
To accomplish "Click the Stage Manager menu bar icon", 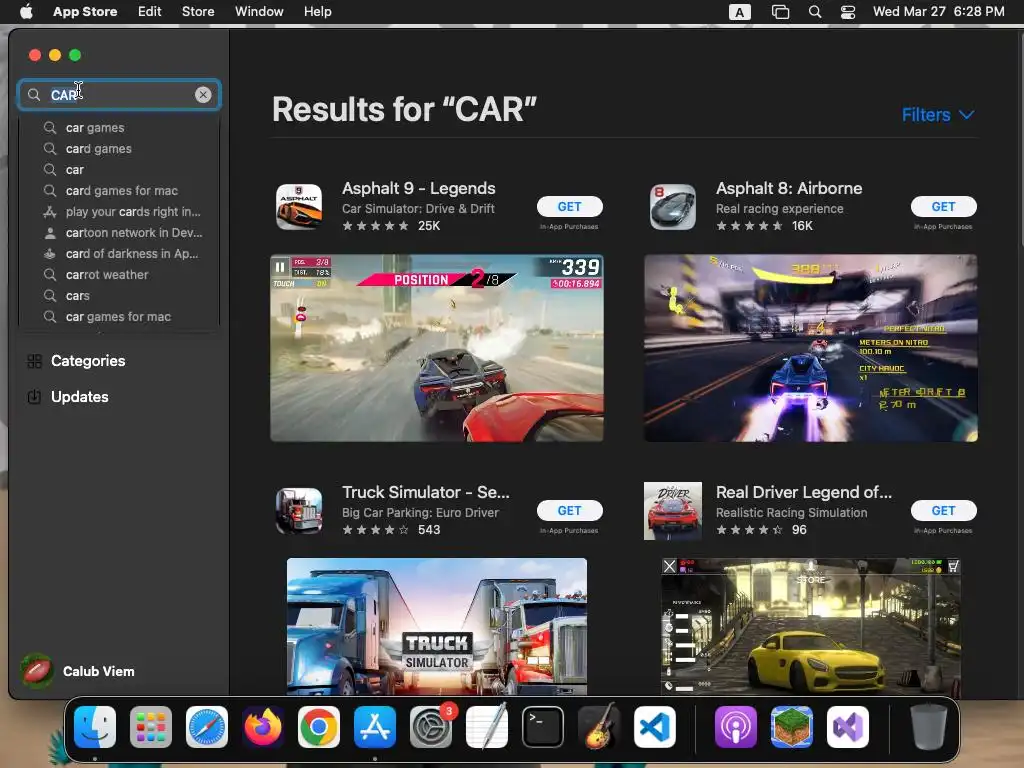I will coord(780,12).
